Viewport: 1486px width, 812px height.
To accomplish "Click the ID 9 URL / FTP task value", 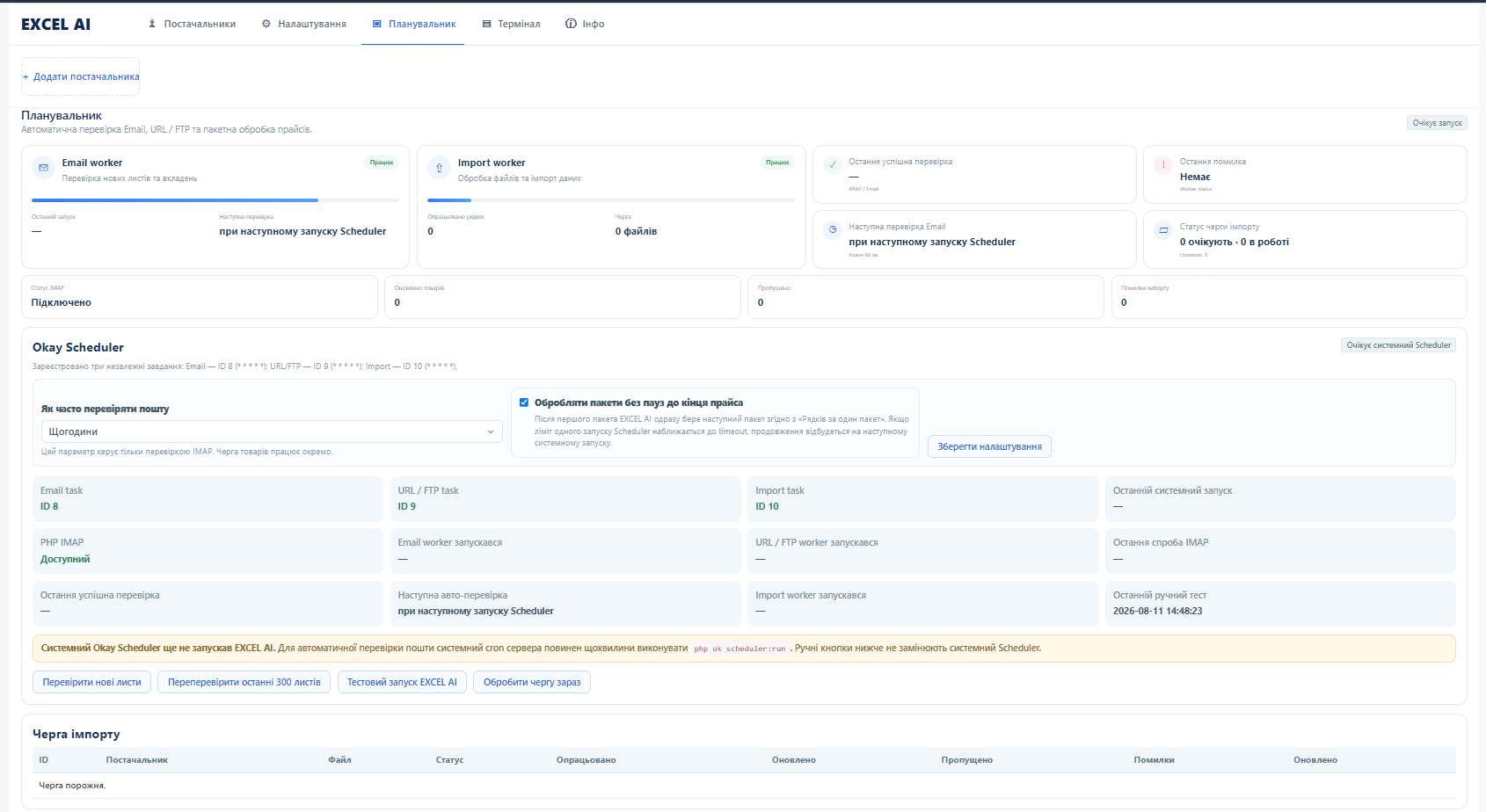I will coord(407,506).
